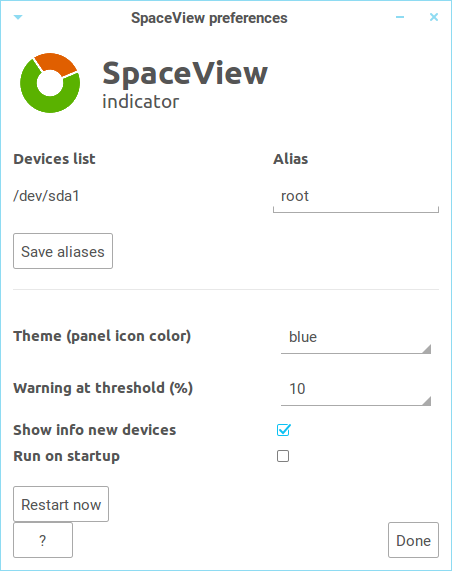Image resolution: width=452 pixels, height=571 pixels.
Task: Click the SpaceView indicator title text
Action: point(185,84)
